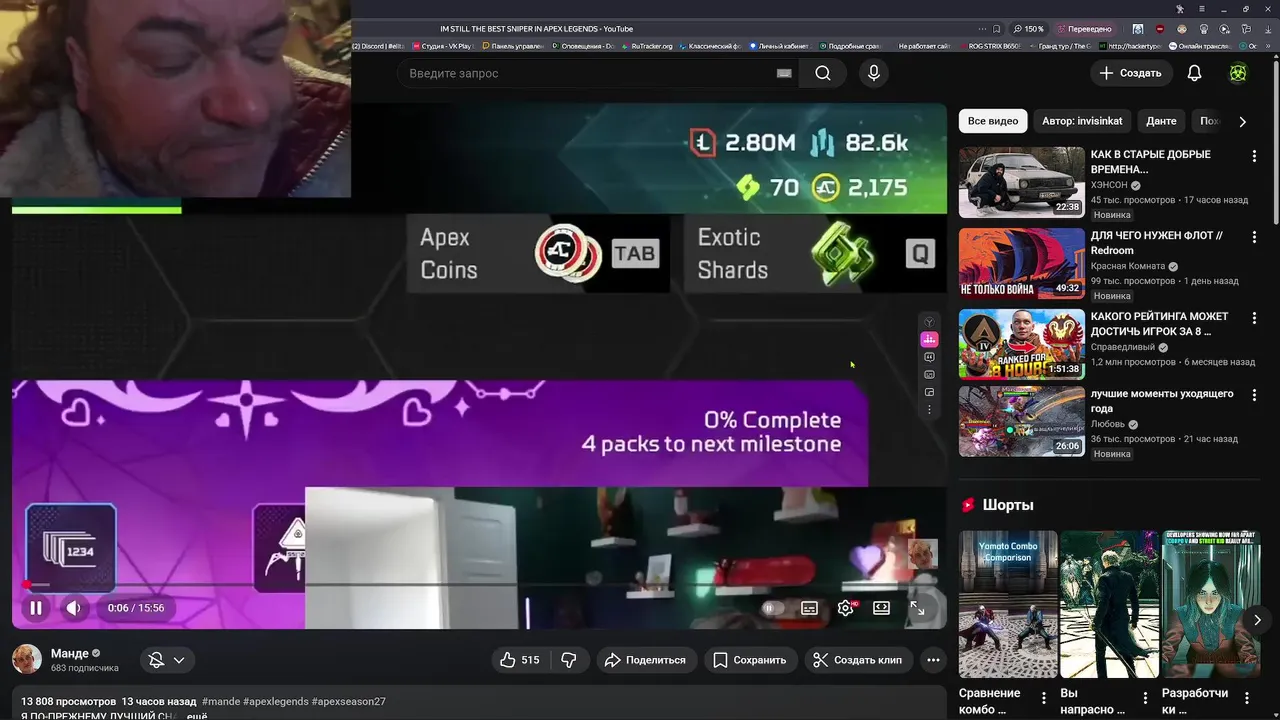The image size is (1280, 720).
Task: Open the ROG STRIX B650 bookmark
Action: click(x=991, y=46)
